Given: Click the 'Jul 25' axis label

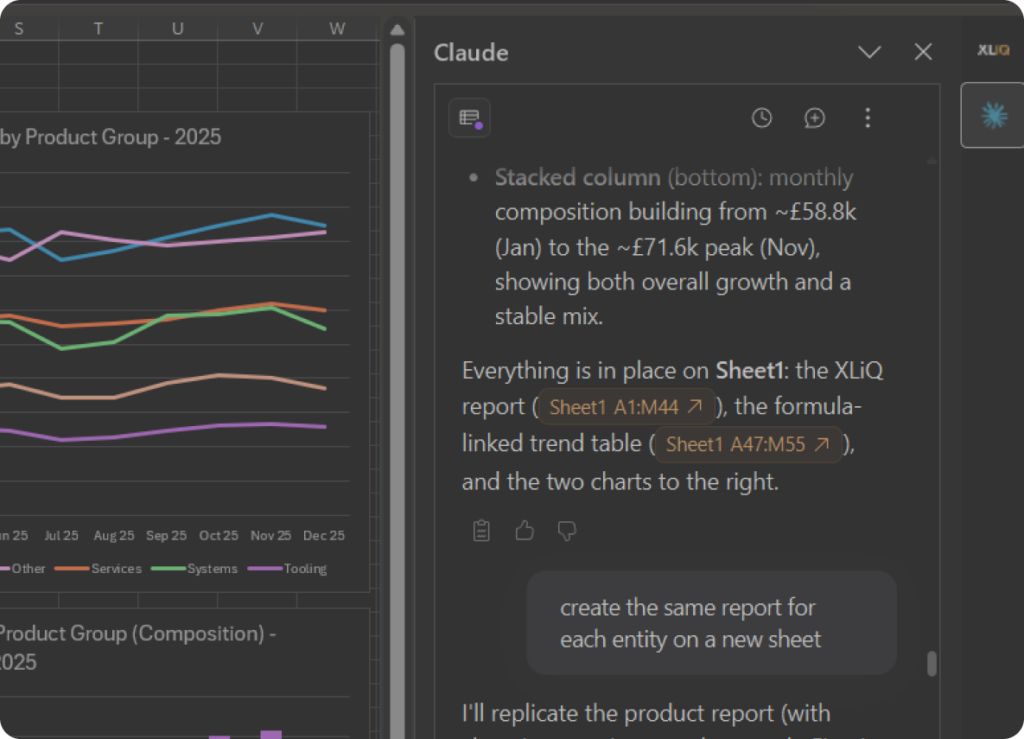Looking at the screenshot, I should (x=61, y=535).
